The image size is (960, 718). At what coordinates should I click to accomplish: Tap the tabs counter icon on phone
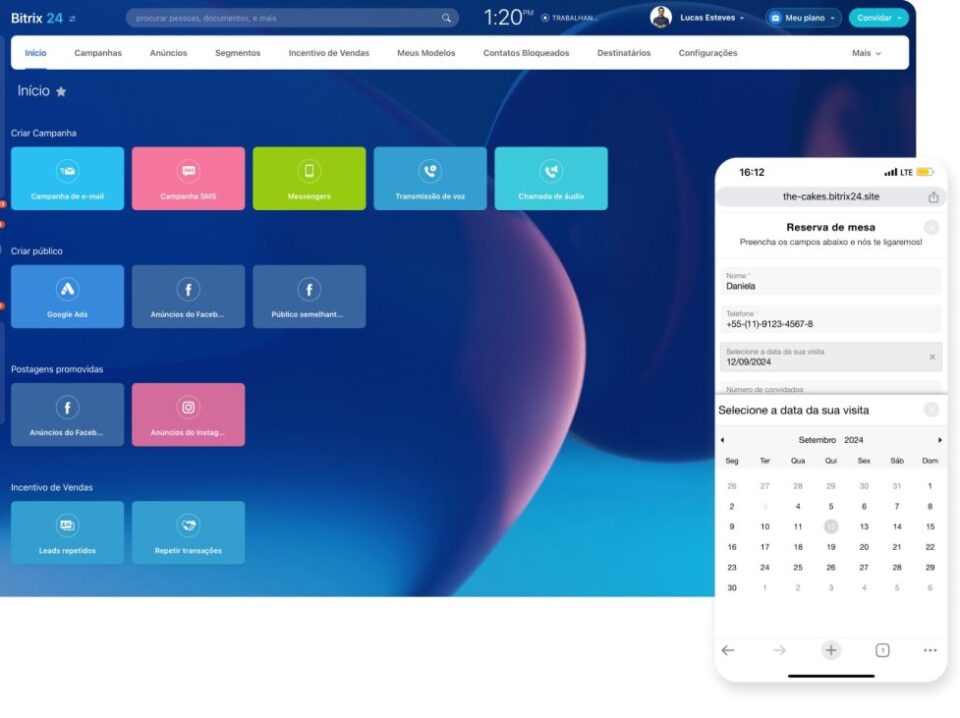click(882, 650)
